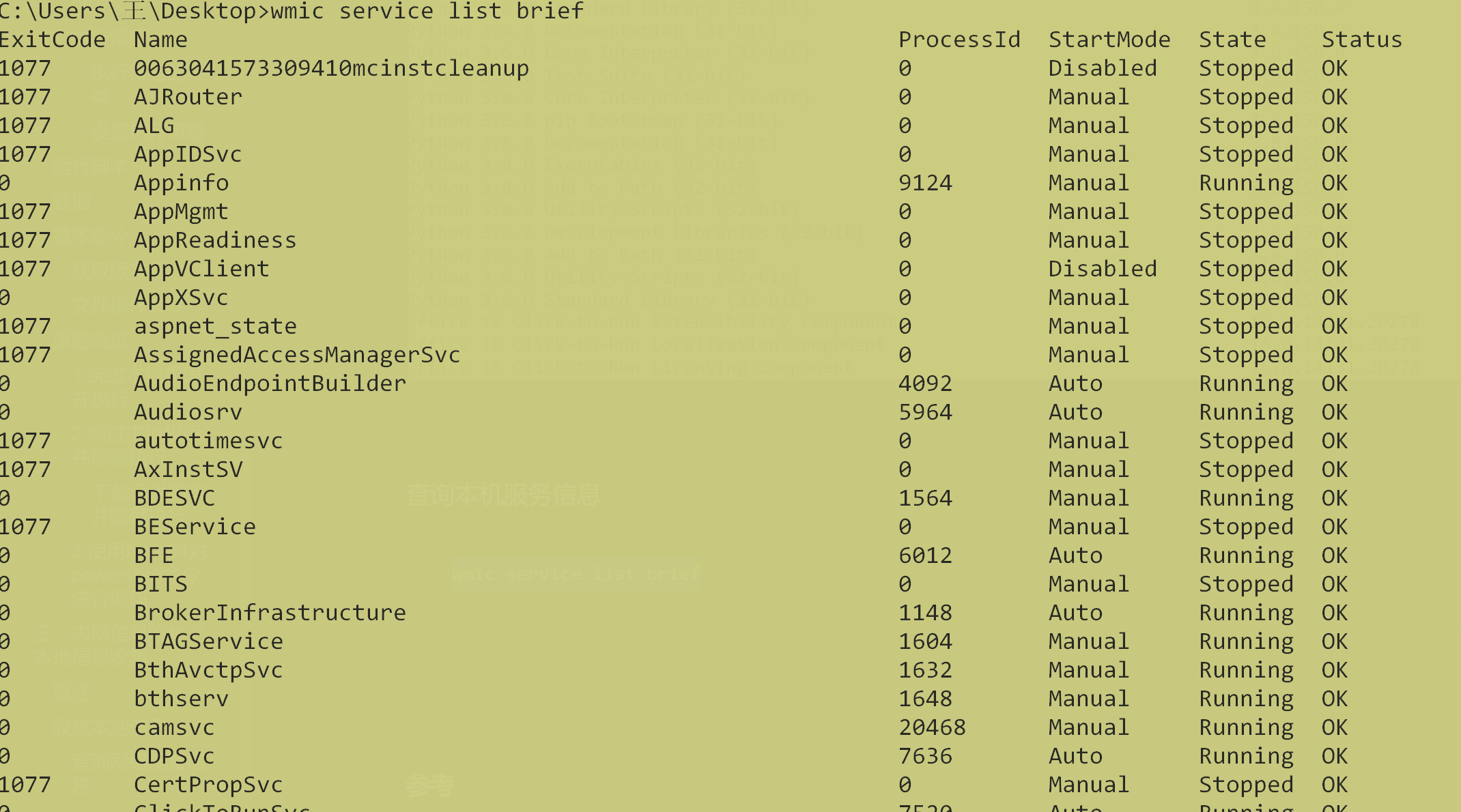Viewport: 1461px width, 812px height.
Task: Click process ID 20468 for camsvc
Action: [932, 727]
